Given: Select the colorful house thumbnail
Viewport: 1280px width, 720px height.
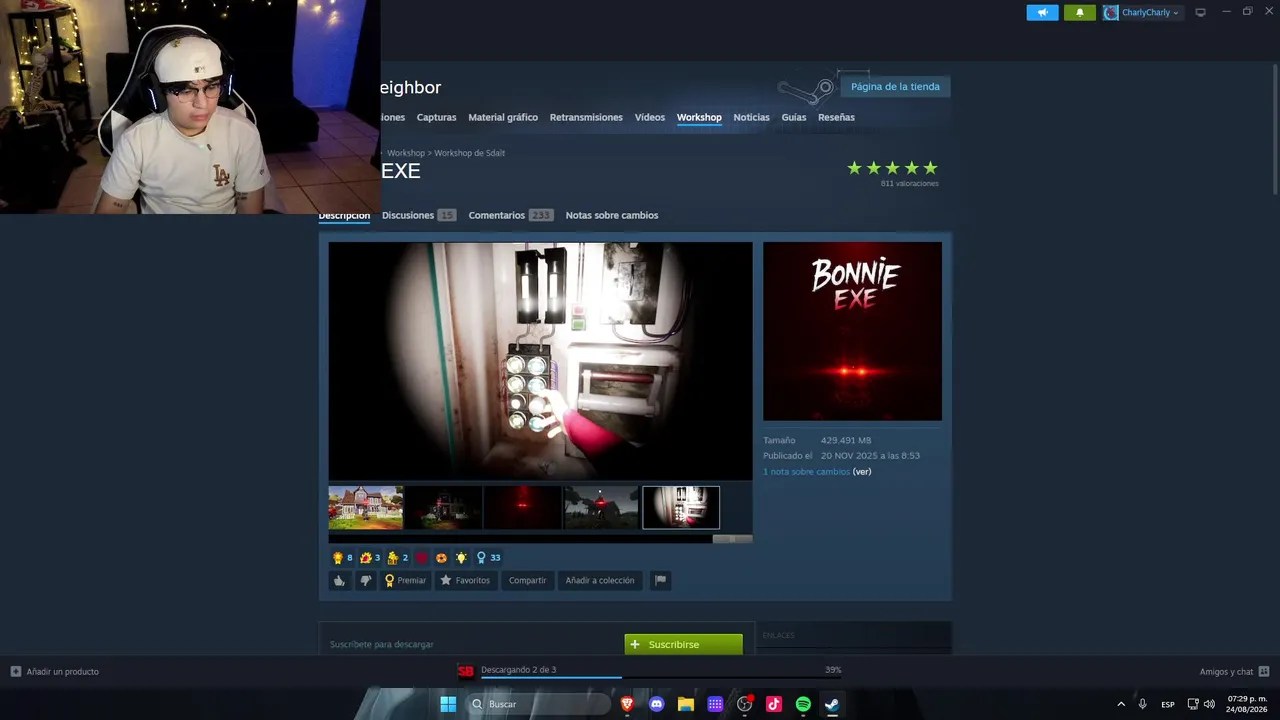Looking at the screenshot, I should pos(366,508).
